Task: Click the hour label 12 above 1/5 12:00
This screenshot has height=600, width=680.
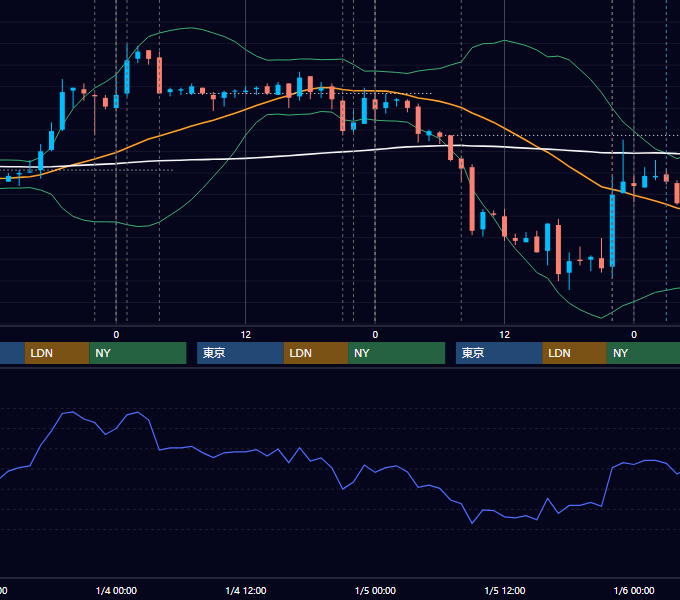Action: click(504, 335)
